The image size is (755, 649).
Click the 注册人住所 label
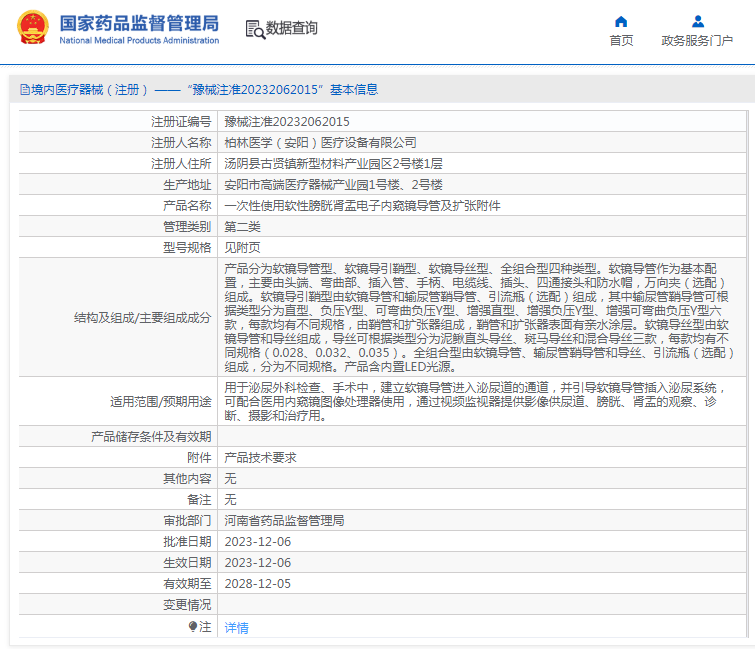coord(181,164)
